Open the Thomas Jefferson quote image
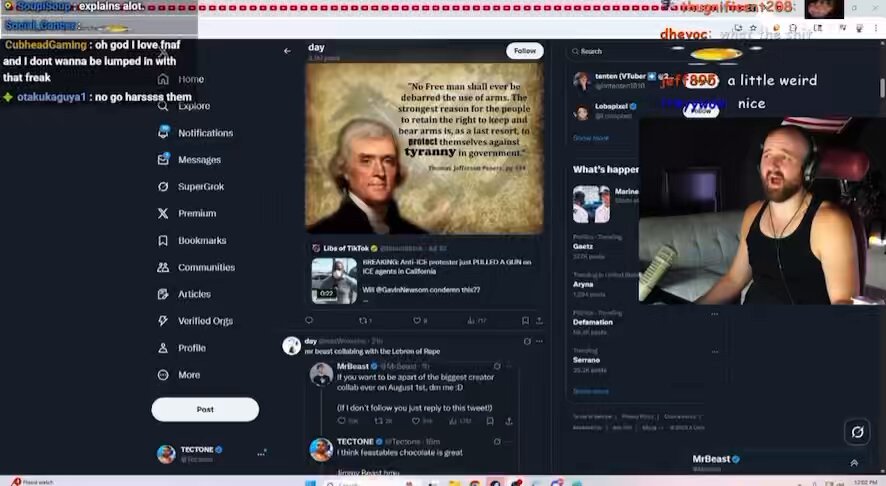This screenshot has height=486, width=886. (424, 147)
